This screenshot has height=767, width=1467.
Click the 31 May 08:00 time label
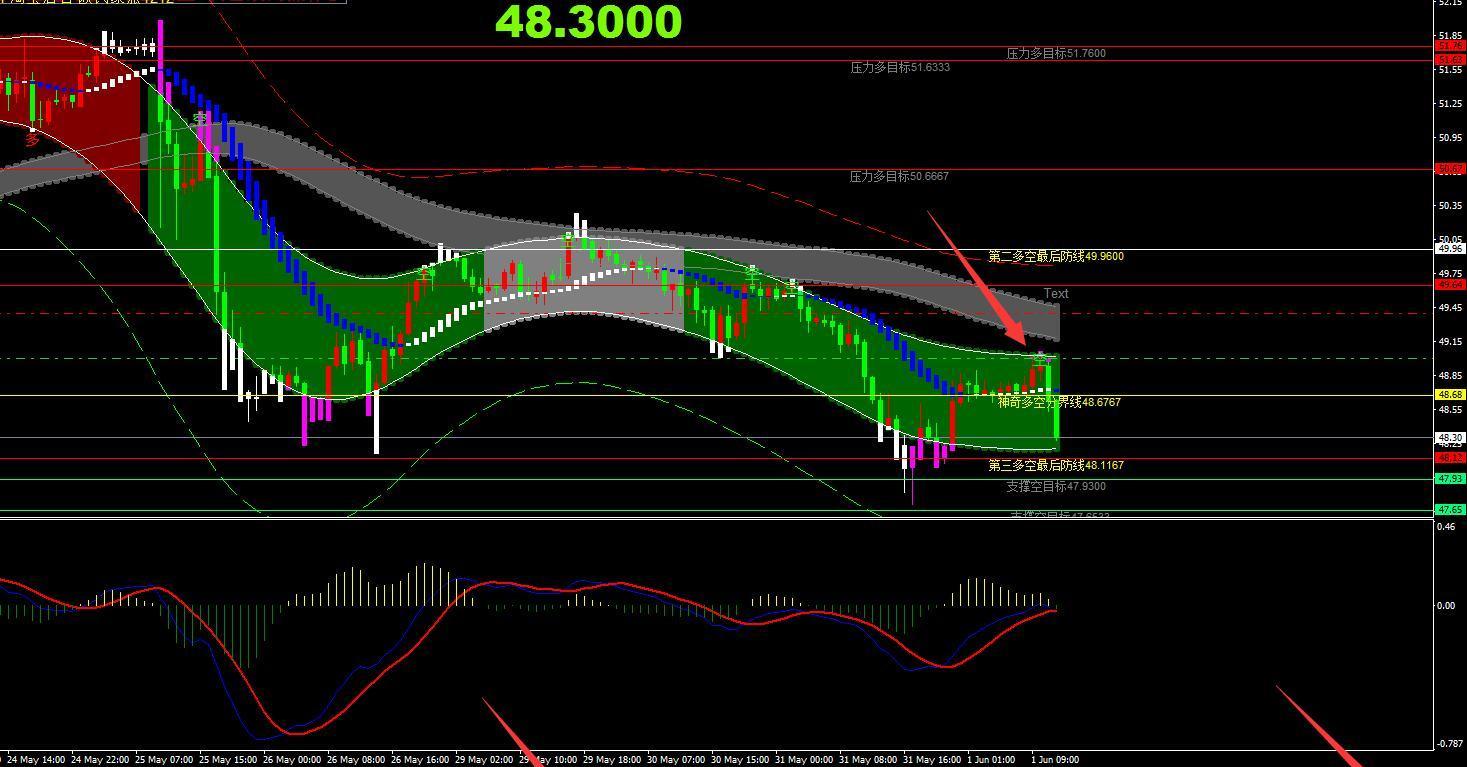click(869, 760)
